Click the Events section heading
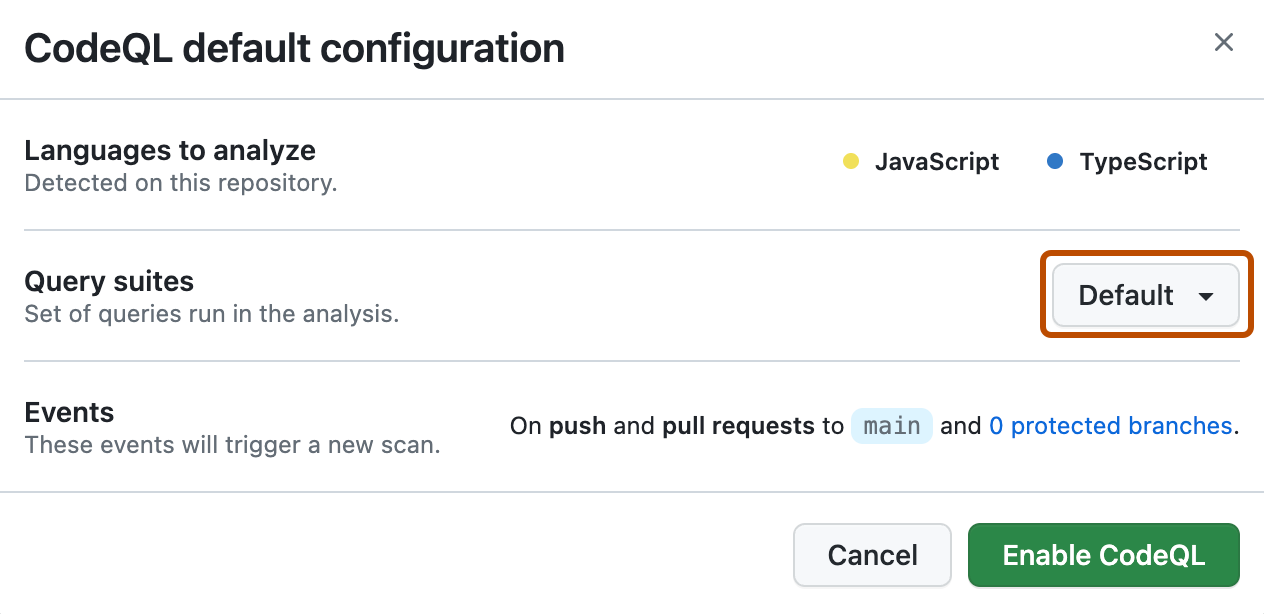The image size is (1264, 614). tap(69, 412)
